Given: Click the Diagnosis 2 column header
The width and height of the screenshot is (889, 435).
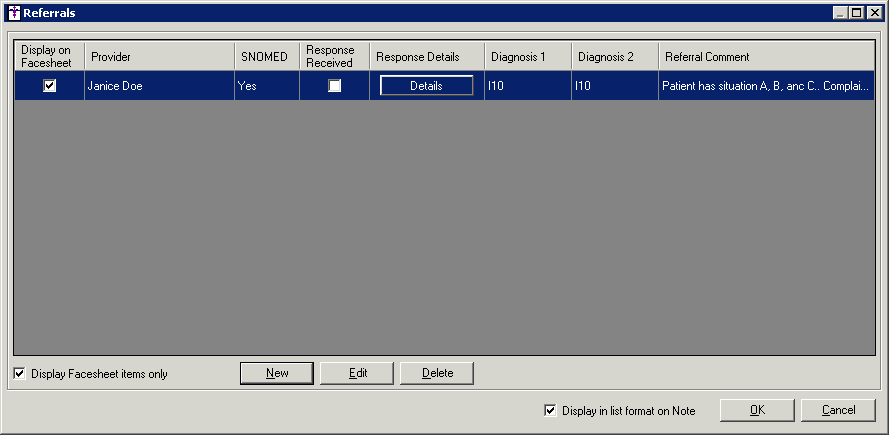Looking at the screenshot, I should 614,57.
